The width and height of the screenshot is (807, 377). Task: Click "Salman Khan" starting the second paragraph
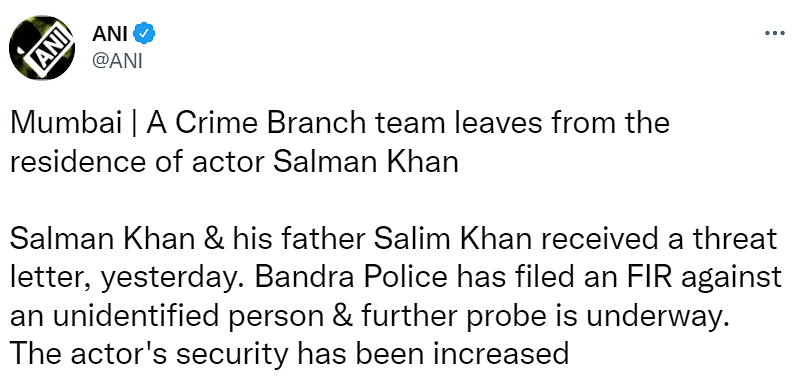[x=102, y=239]
